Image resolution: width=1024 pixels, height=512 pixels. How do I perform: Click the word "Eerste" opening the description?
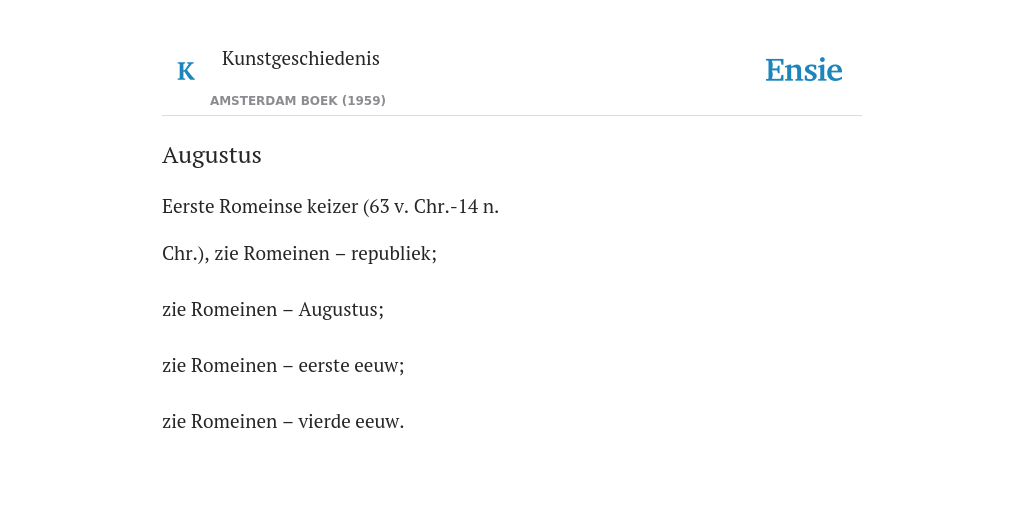pyautogui.click(x=188, y=206)
